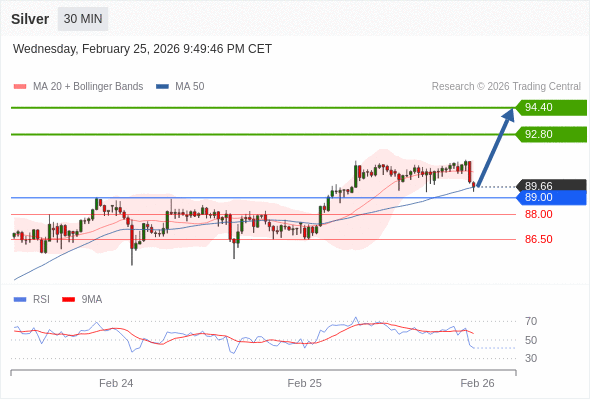Image resolution: width=590 pixels, height=400 pixels.
Task: Click the MA 50 blue legend swatch
Action: click(162, 87)
